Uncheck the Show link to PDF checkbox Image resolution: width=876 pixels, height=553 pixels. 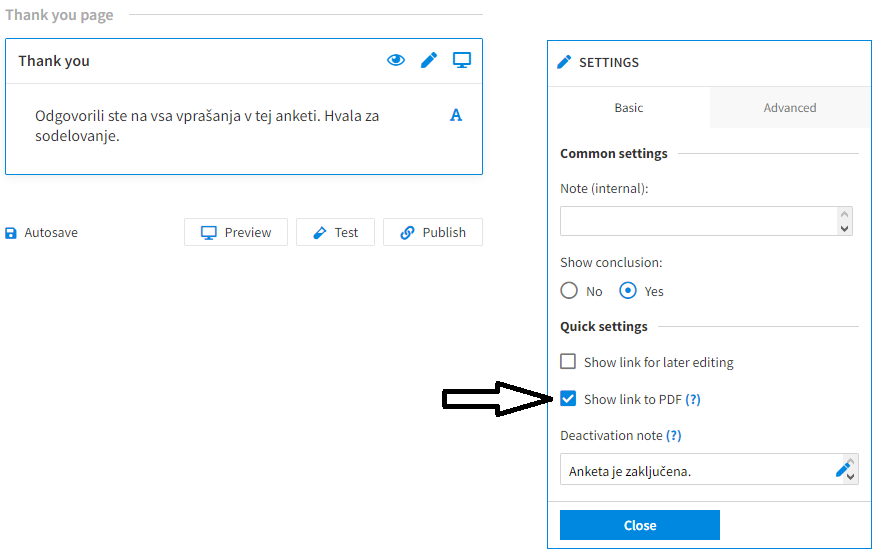568,399
